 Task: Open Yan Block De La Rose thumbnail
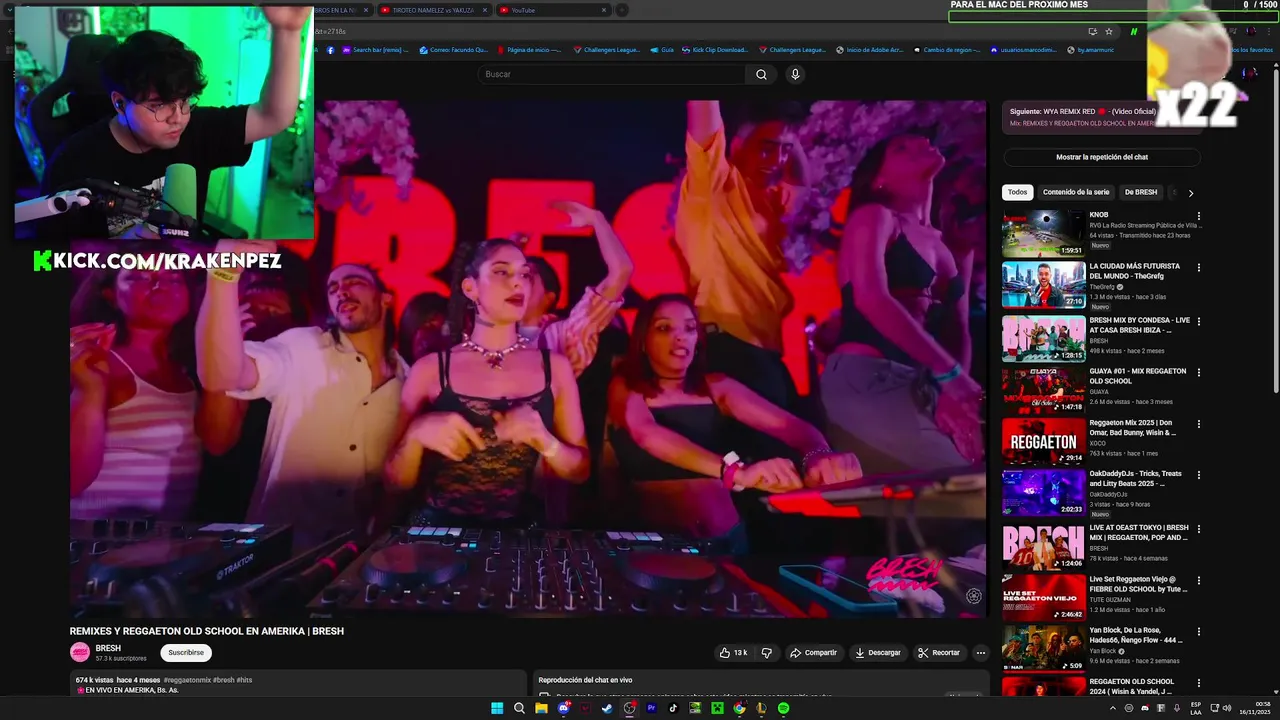coord(1043,647)
